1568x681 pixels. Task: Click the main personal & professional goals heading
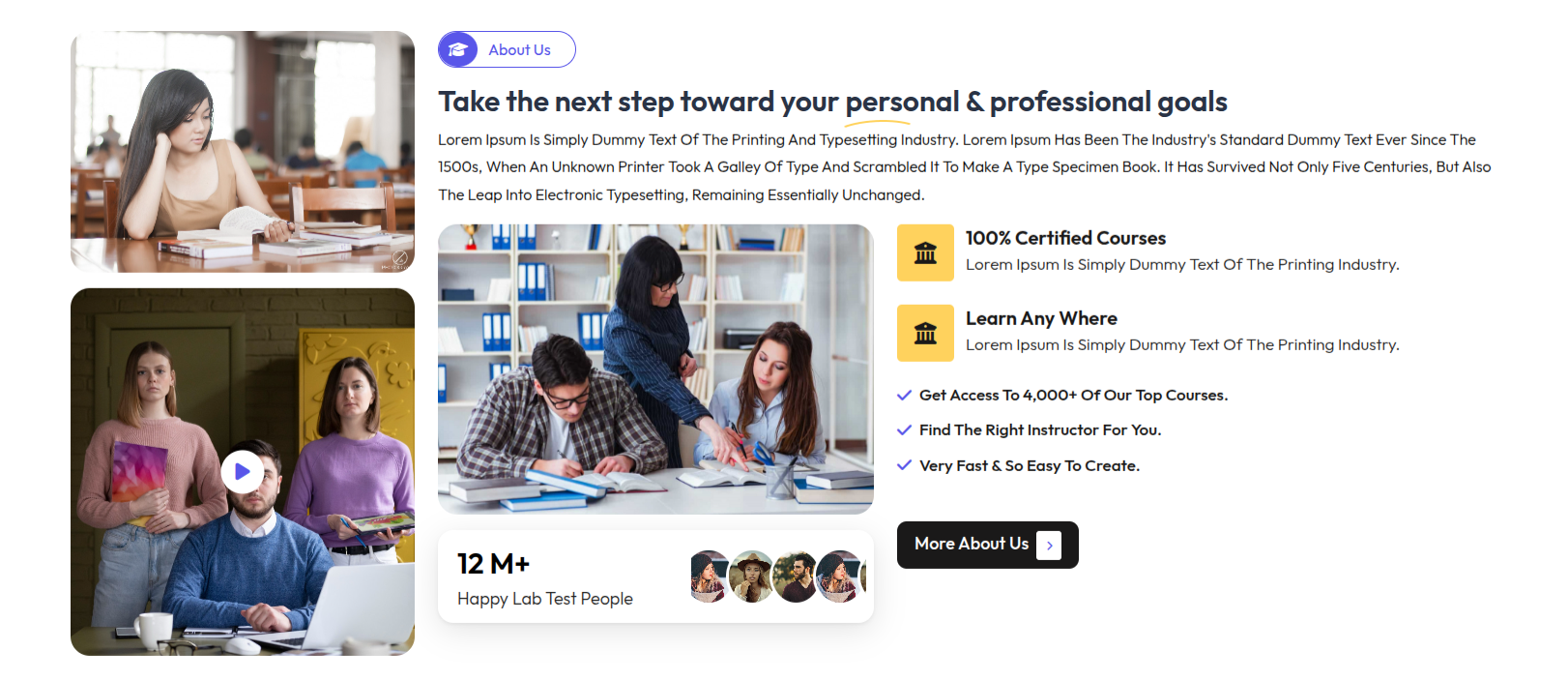pos(832,102)
